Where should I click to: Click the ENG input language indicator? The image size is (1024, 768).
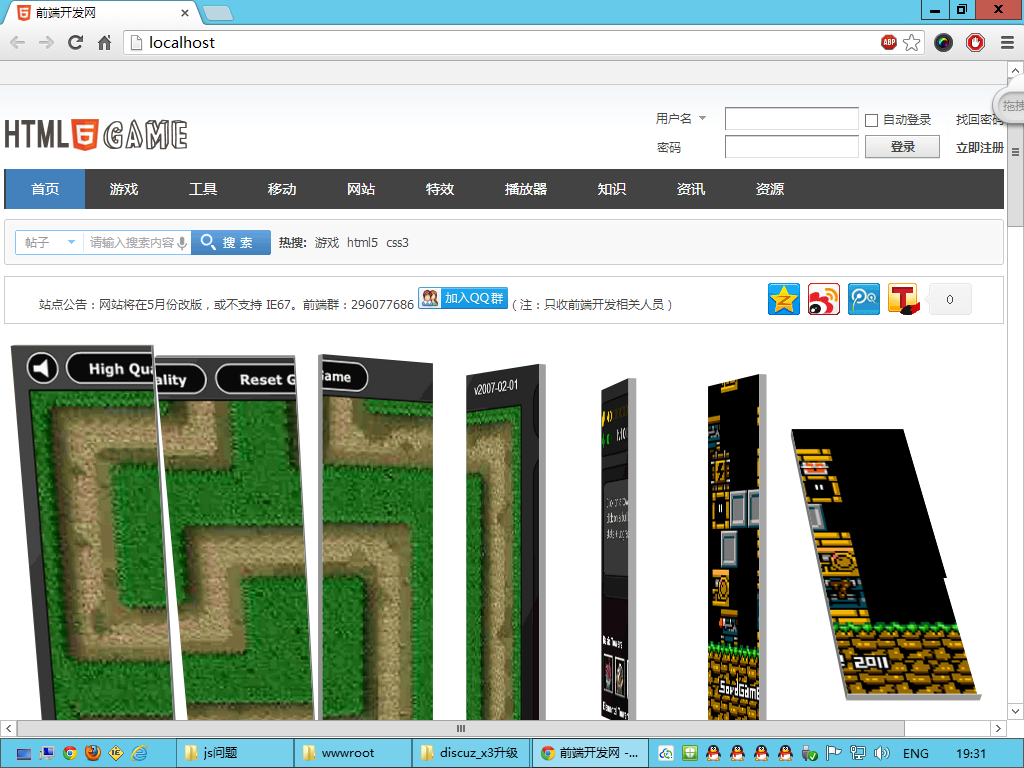pyautogui.click(x=916, y=754)
